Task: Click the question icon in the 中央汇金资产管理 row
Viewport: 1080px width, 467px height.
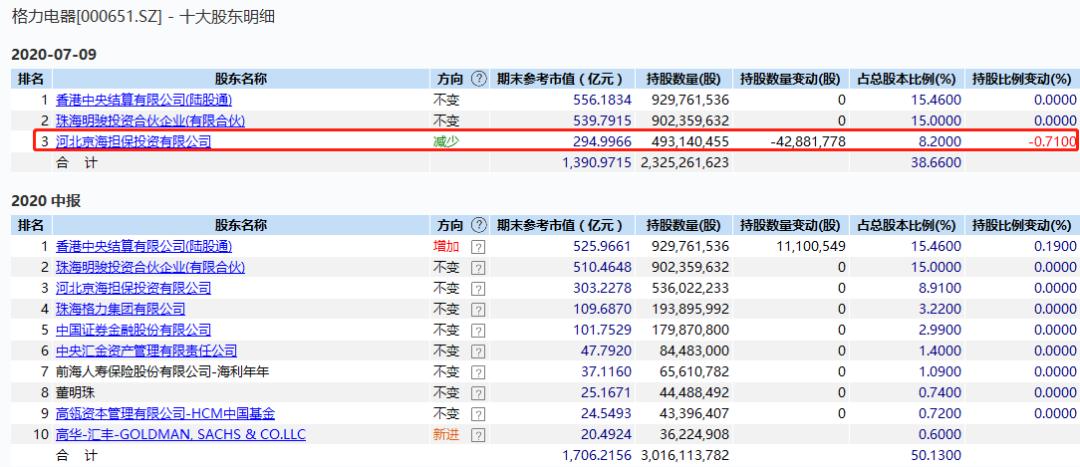Action: point(478,351)
